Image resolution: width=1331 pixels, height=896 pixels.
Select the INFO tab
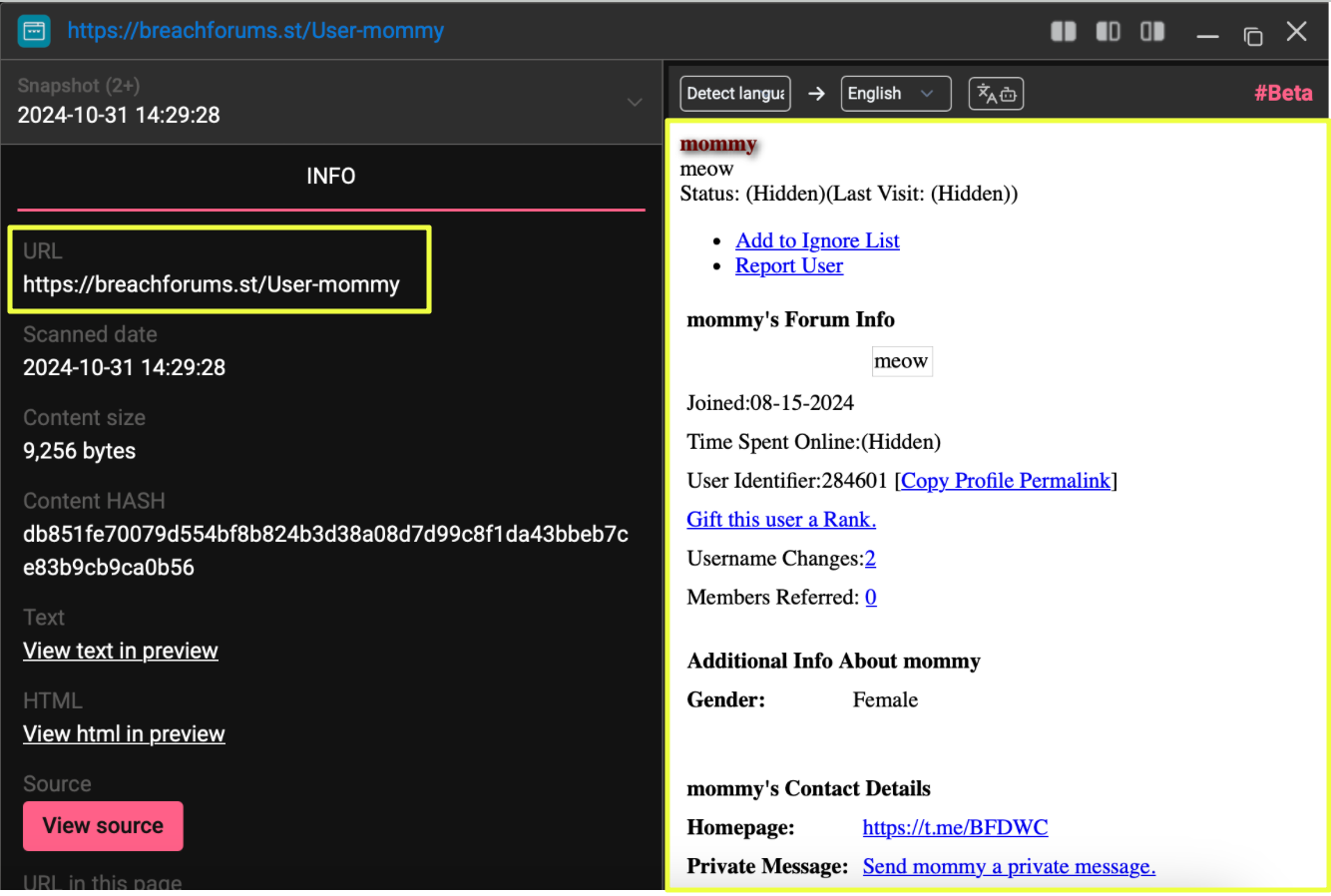[330, 177]
